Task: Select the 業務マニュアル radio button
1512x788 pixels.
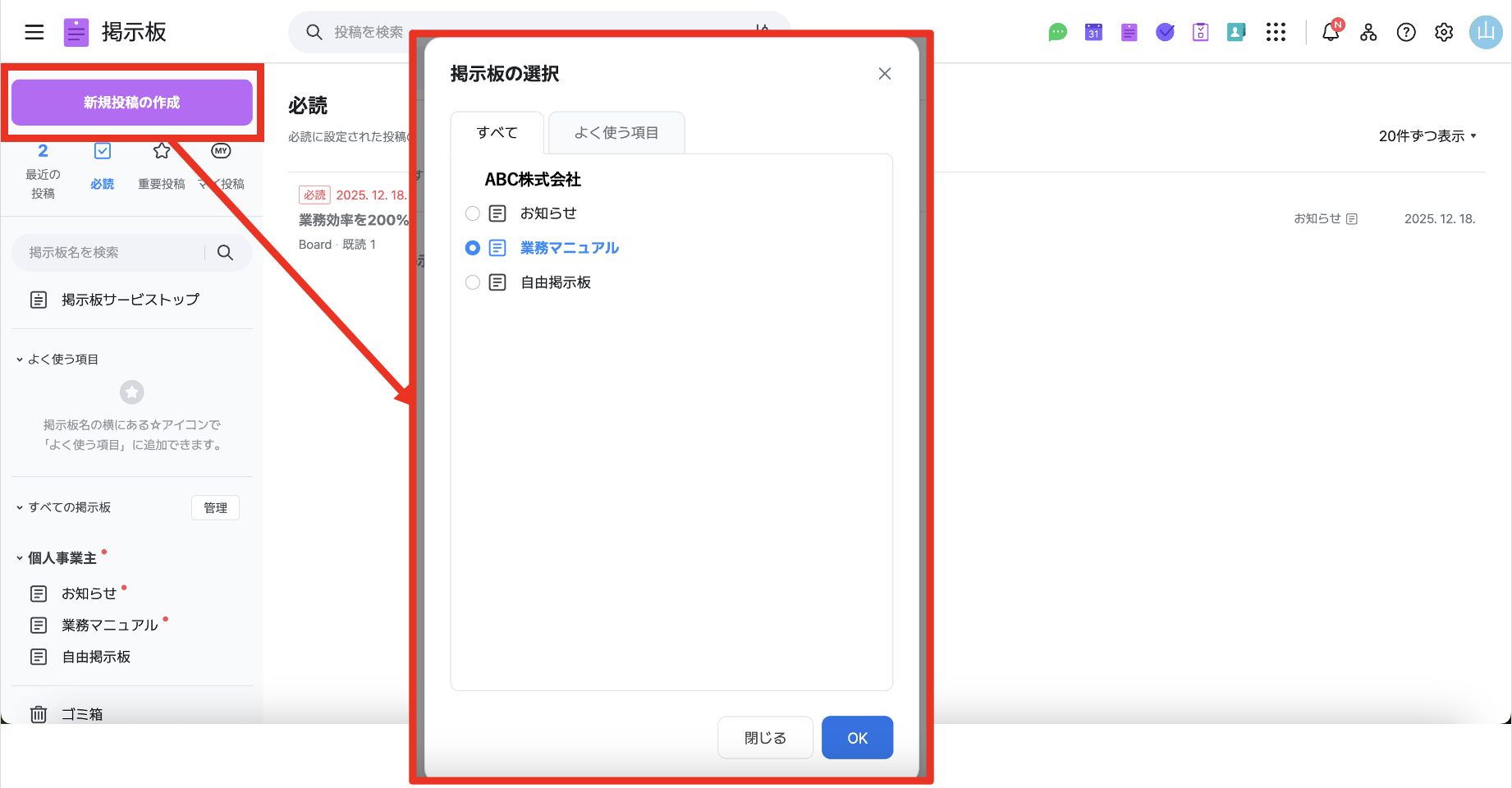Action: 472,247
